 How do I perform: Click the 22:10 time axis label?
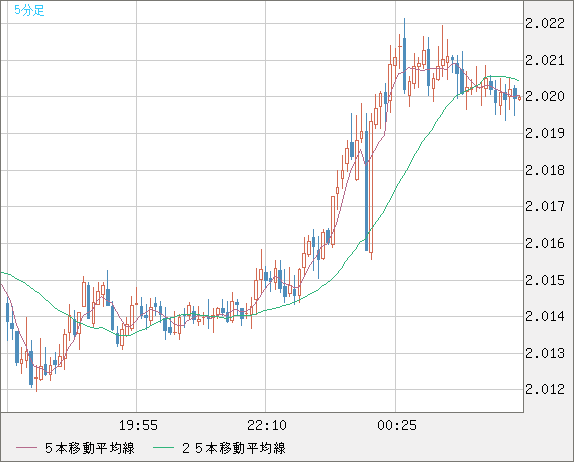[x=267, y=425]
